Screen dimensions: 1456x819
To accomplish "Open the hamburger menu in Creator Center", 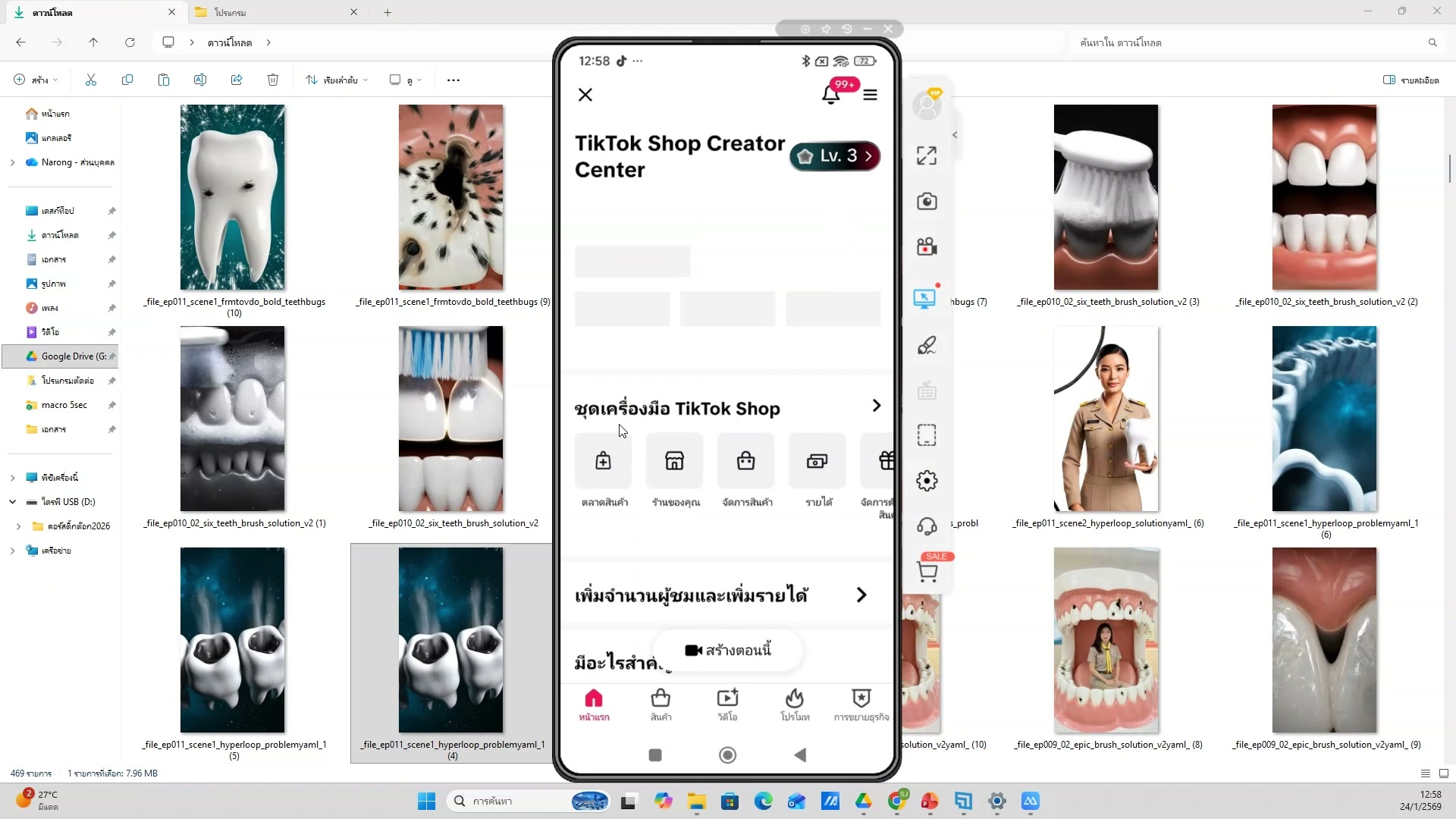I will coord(871,95).
